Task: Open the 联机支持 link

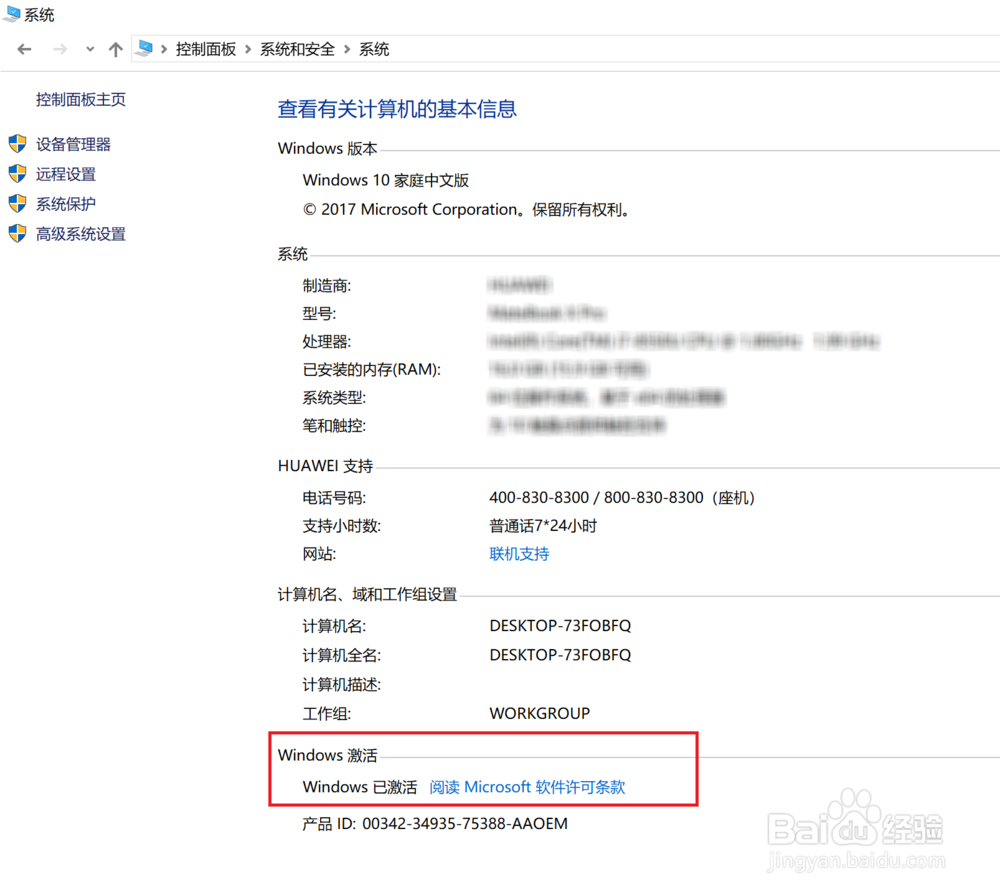Action: (x=519, y=553)
